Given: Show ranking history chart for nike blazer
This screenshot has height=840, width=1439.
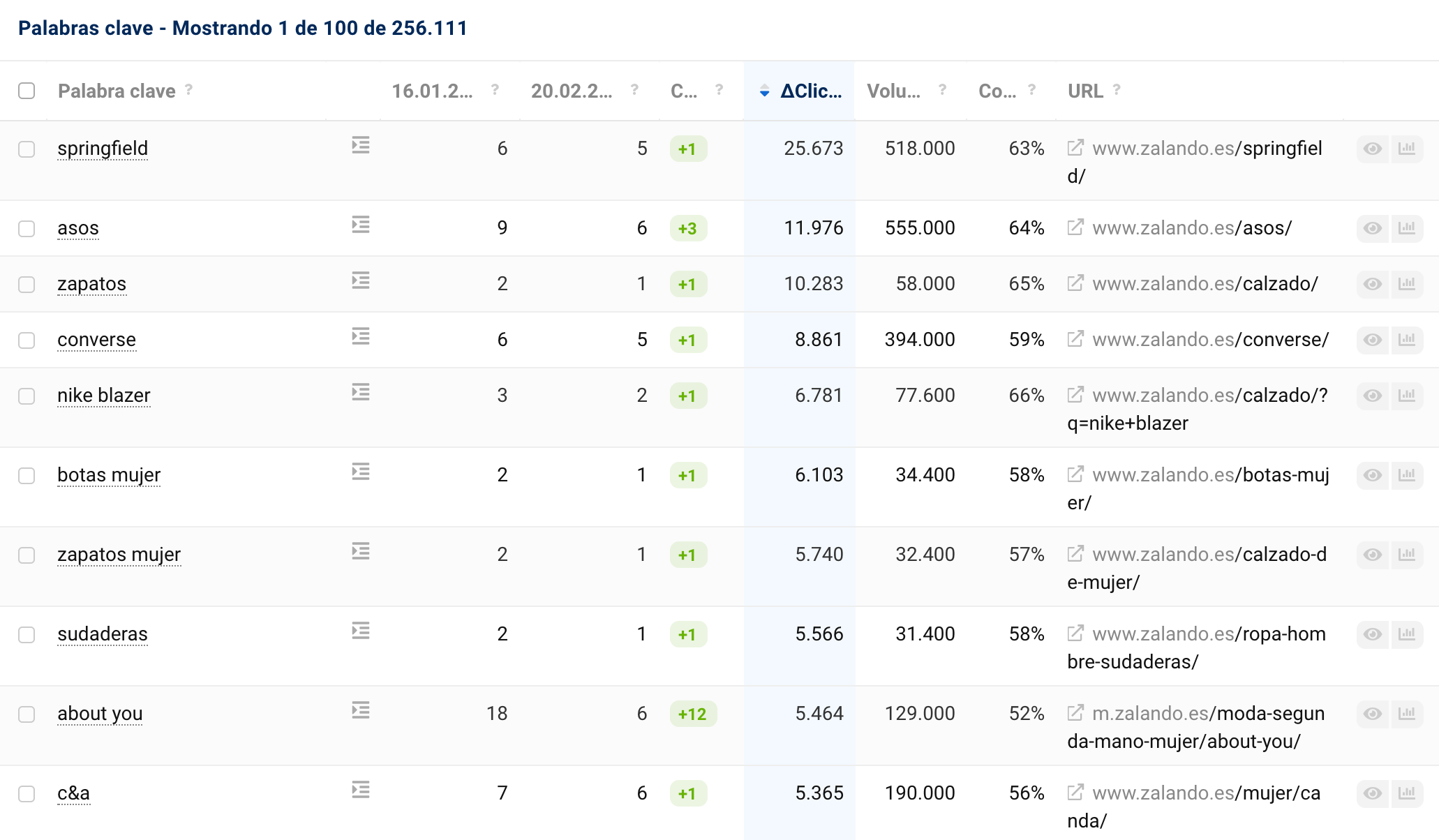Looking at the screenshot, I should click(x=1407, y=396).
